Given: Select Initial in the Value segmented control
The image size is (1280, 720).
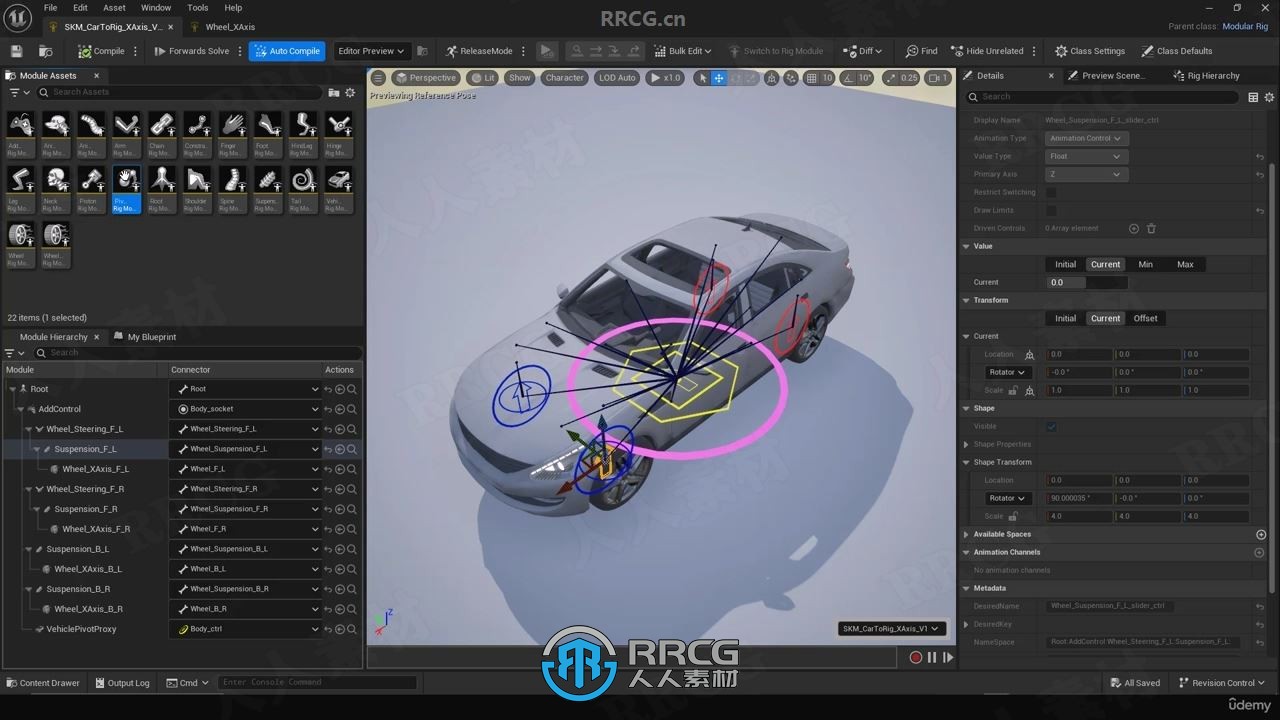Looking at the screenshot, I should (x=1066, y=264).
